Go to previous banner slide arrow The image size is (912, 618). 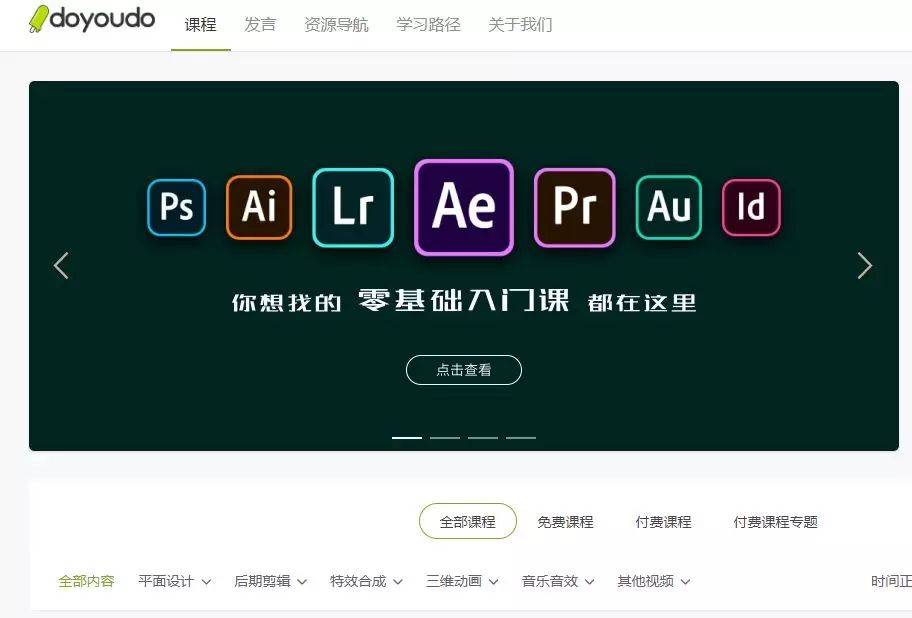click(x=61, y=266)
